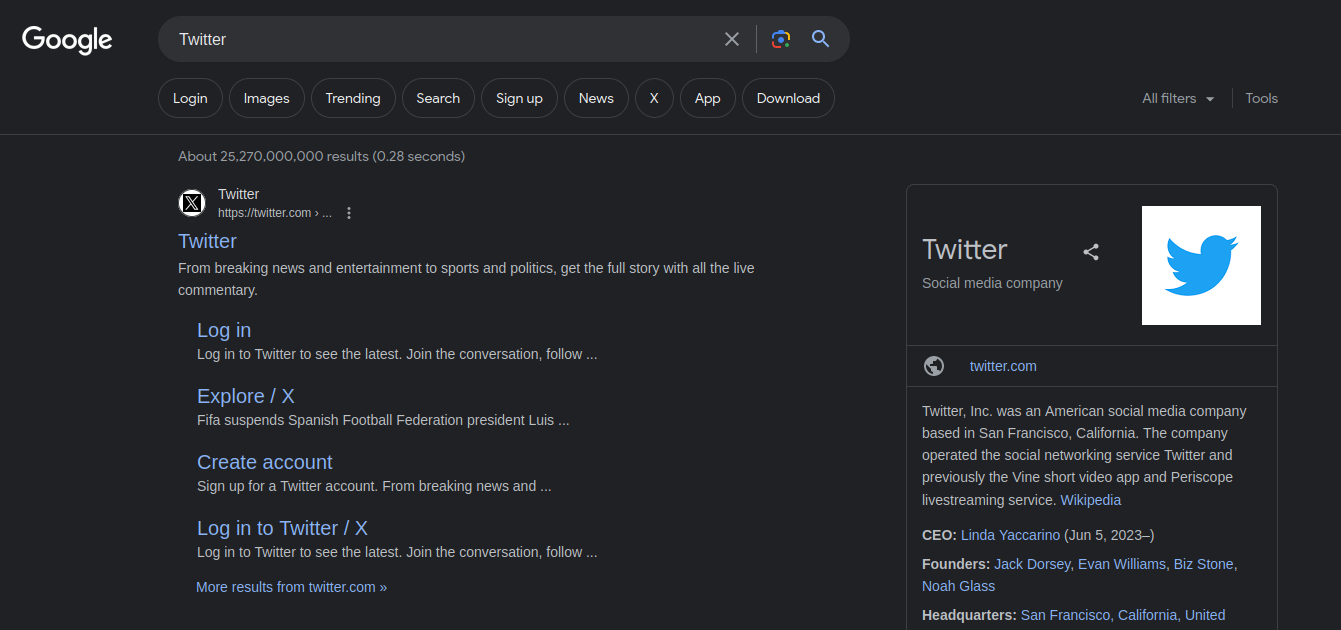Open the three-dot menu beside twitter.com URL
The image size is (1341, 630).
[349, 213]
